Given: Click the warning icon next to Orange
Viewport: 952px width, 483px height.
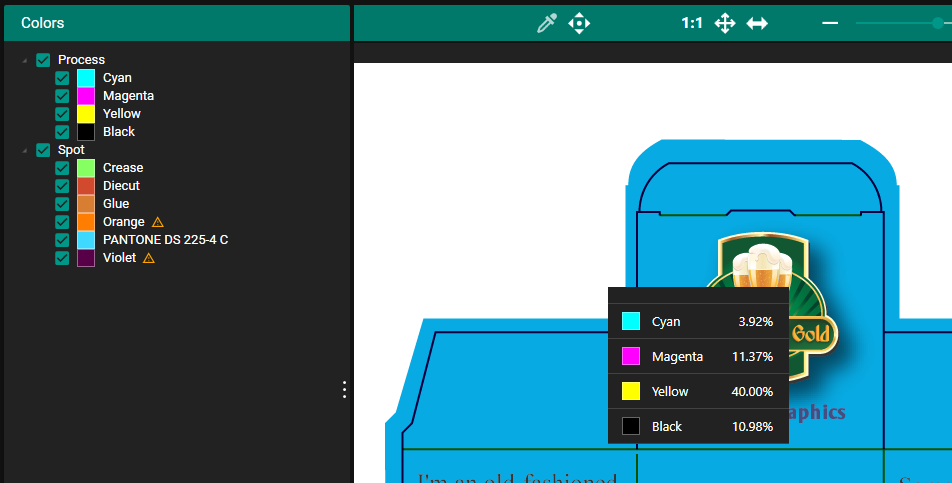Looking at the screenshot, I should pyautogui.click(x=157, y=222).
